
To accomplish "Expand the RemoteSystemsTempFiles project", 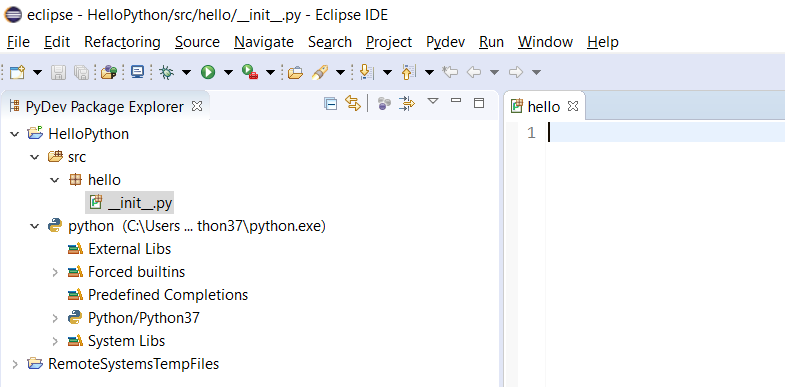I will click(x=15, y=364).
